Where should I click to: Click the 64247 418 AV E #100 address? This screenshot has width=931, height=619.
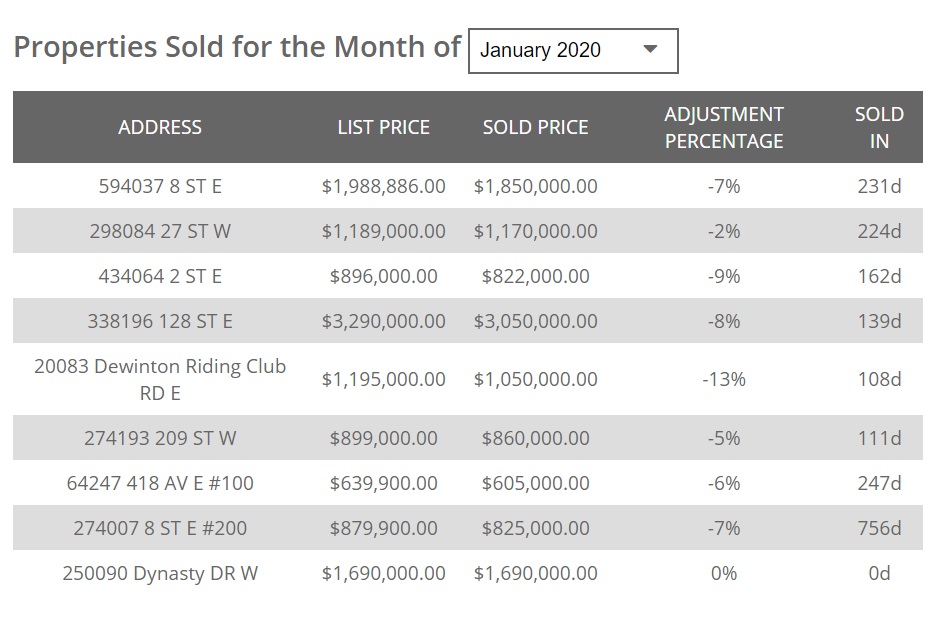160,483
